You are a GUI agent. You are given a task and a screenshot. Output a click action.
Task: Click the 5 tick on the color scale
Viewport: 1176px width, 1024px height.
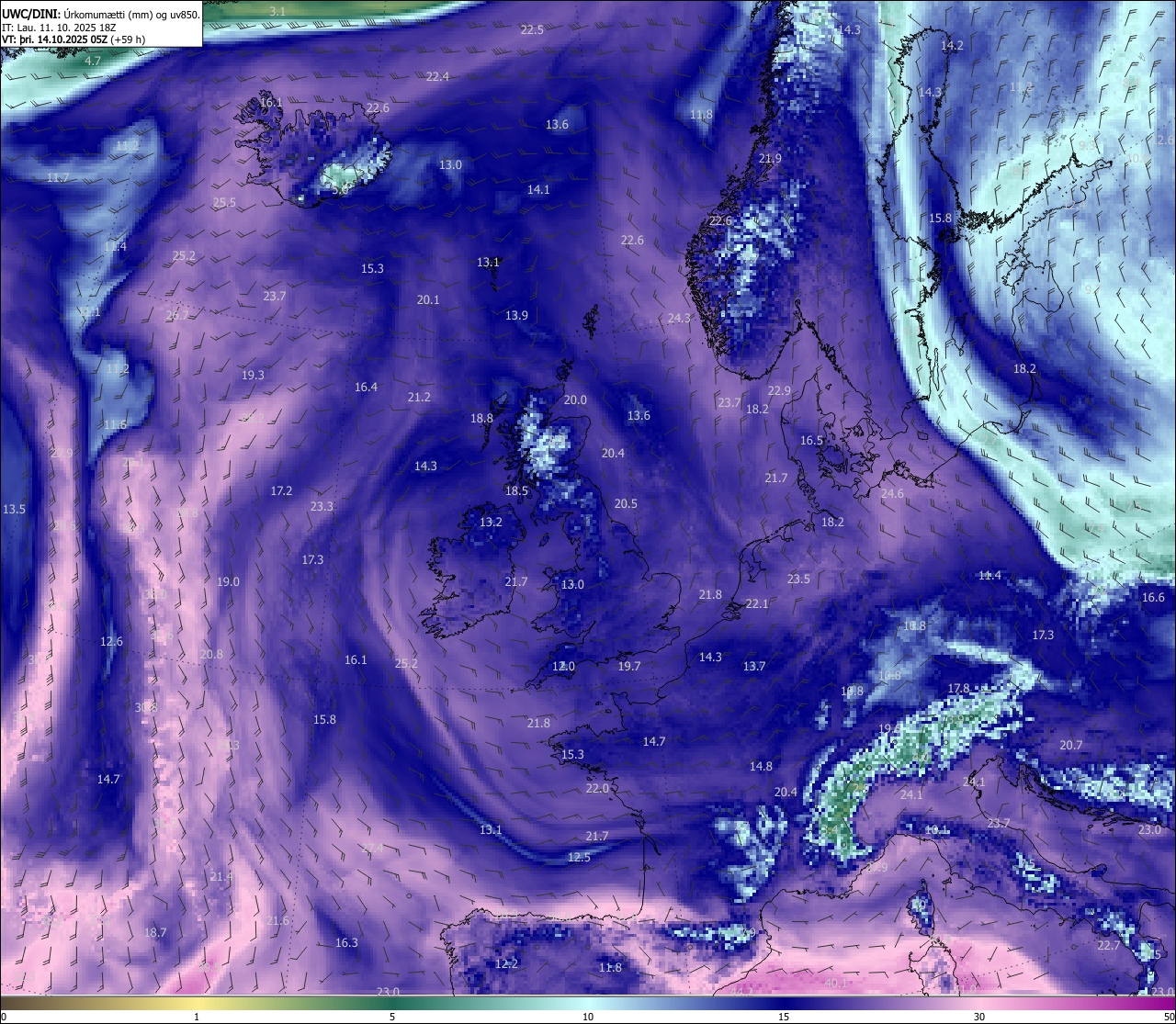click(392, 1017)
